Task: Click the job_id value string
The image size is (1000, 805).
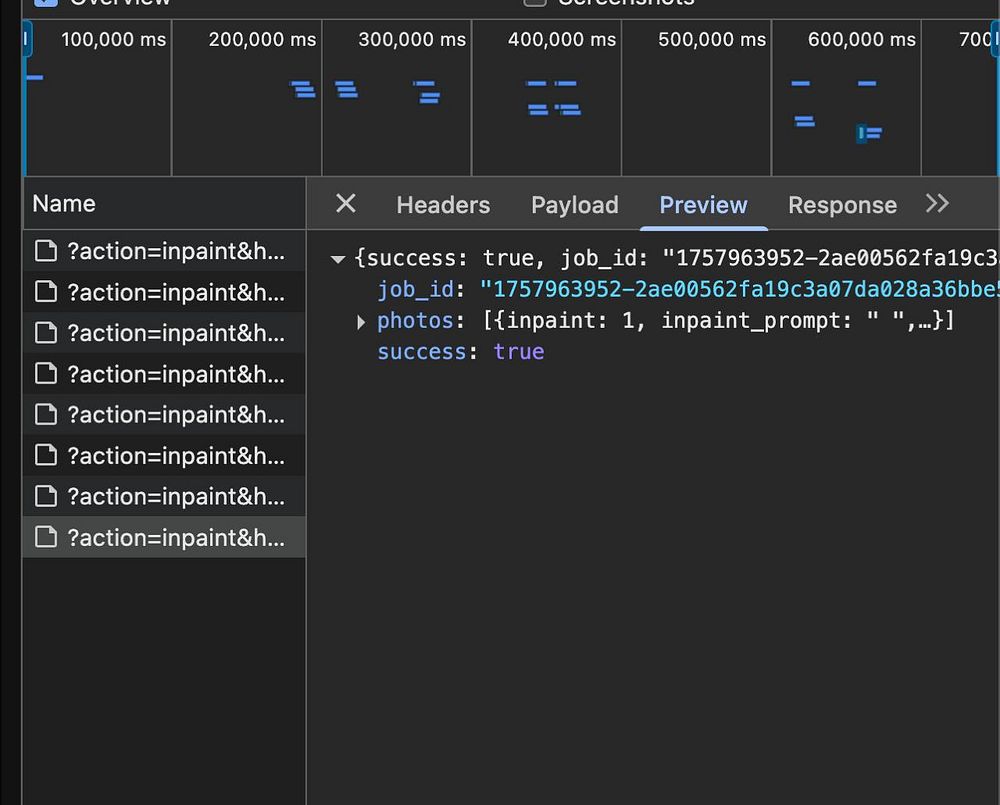Action: [740, 290]
